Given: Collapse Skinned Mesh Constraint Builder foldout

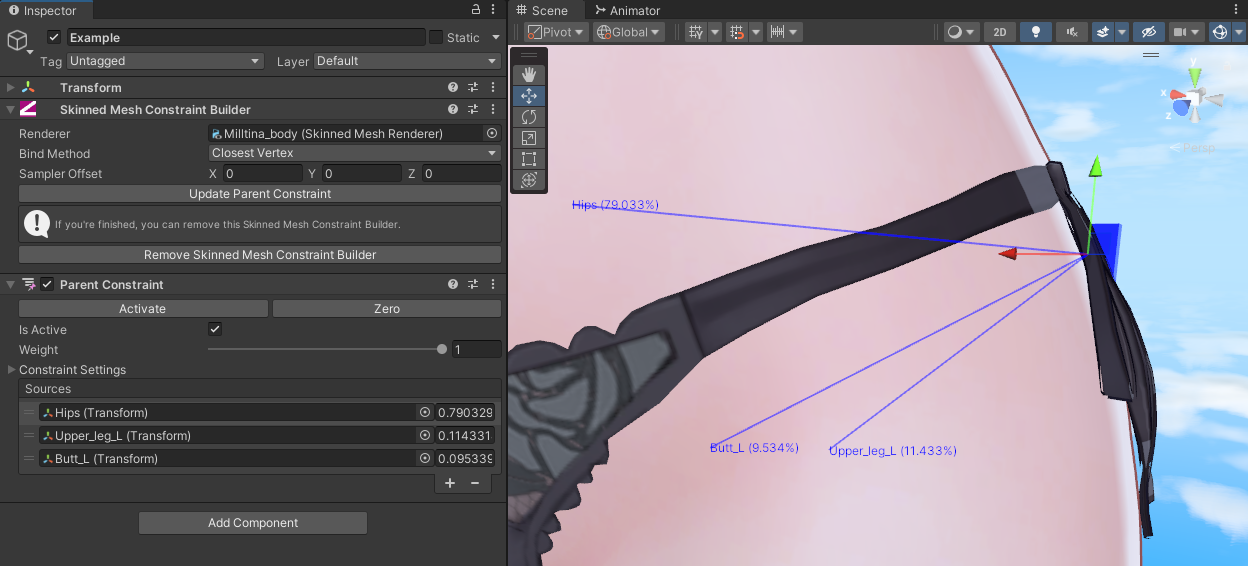Looking at the screenshot, I should [x=11, y=110].
